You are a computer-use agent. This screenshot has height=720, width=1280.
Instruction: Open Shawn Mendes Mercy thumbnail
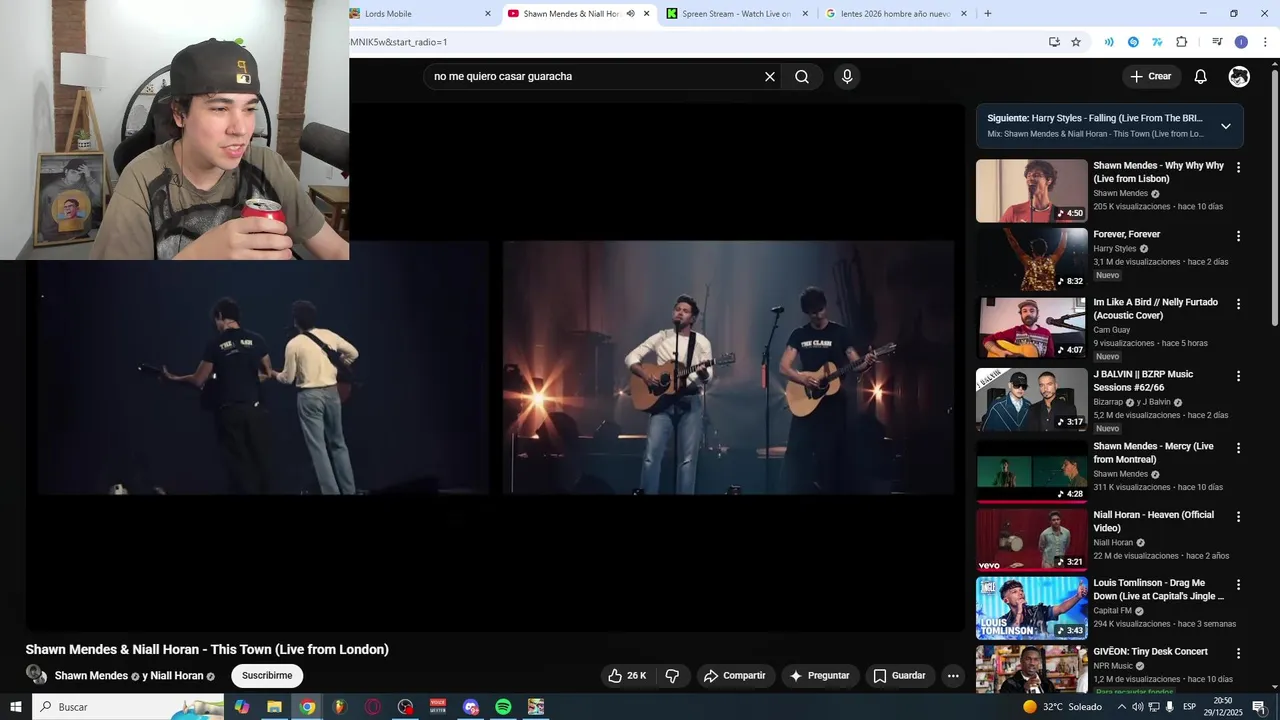[x=1031, y=472]
